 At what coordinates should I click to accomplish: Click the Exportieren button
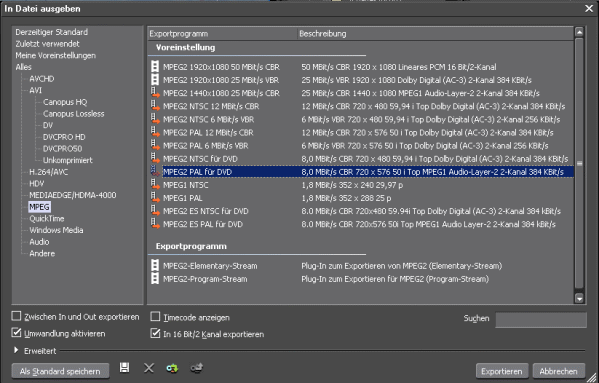[502, 371]
